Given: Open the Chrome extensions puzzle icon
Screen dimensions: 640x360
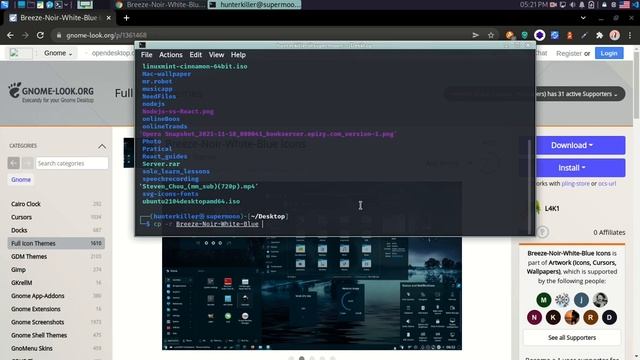Looking at the screenshot, I should [599, 36].
